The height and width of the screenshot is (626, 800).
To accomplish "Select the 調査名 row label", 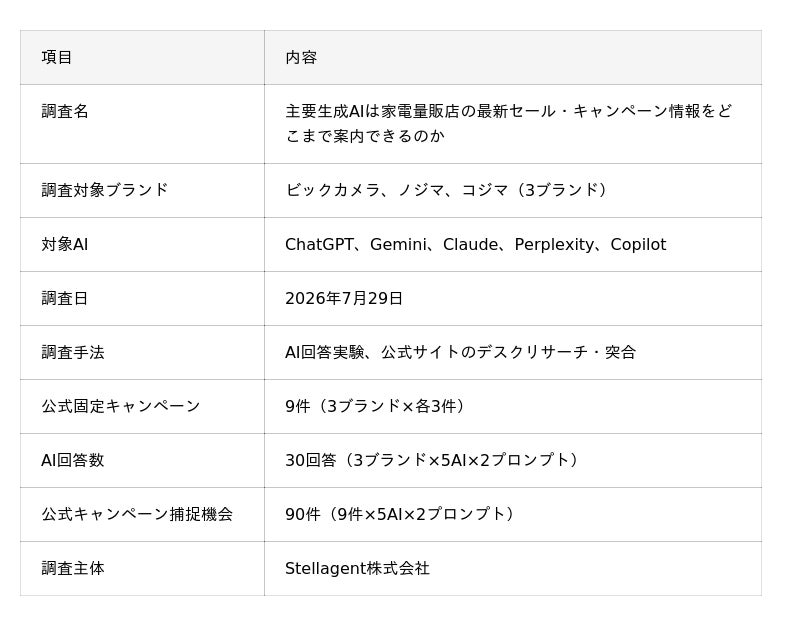I will [65, 111].
